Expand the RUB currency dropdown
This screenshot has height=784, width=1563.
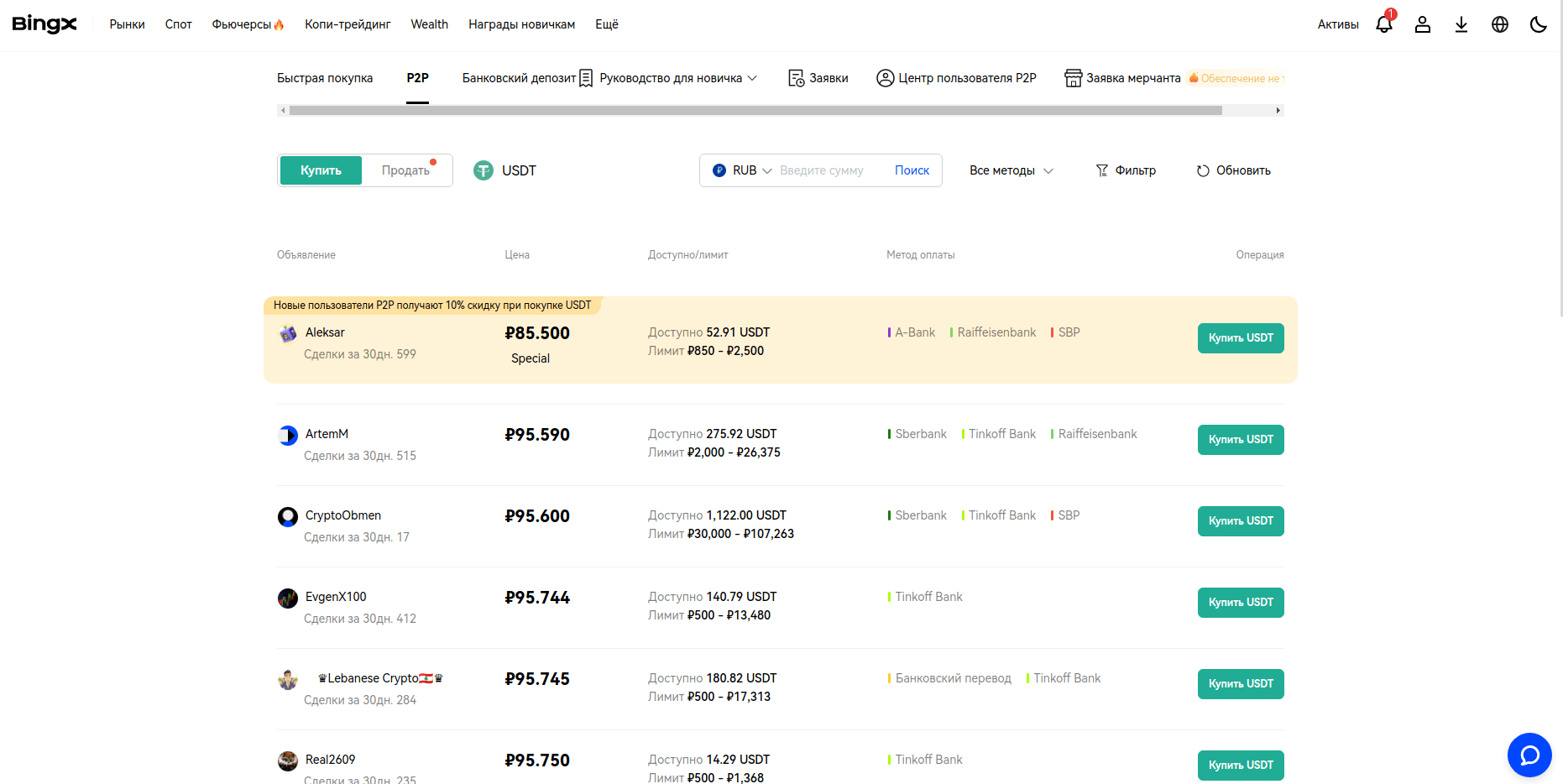coord(743,170)
